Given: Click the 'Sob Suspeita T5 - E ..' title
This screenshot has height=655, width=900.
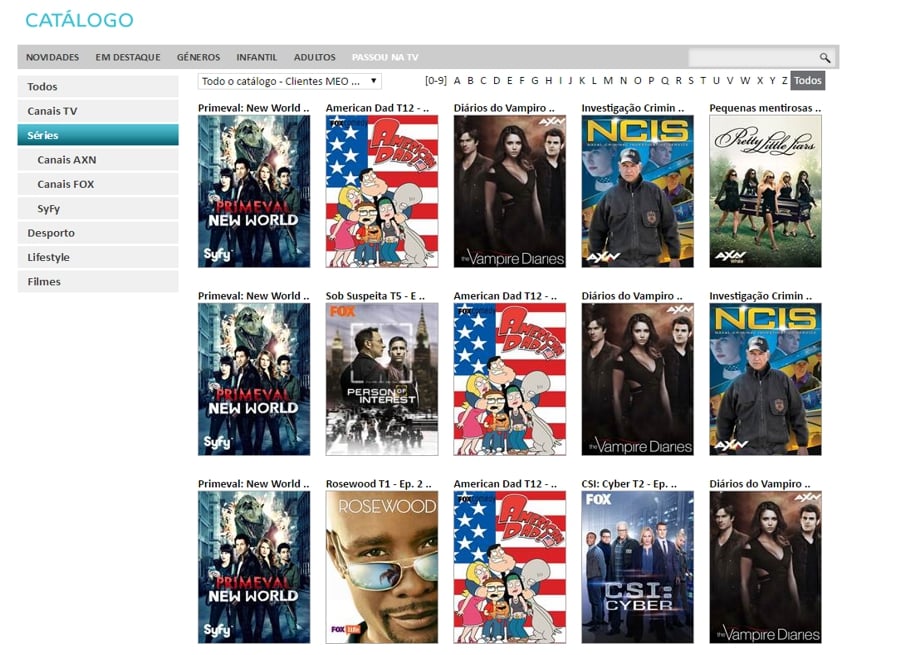Looking at the screenshot, I should point(375,296).
